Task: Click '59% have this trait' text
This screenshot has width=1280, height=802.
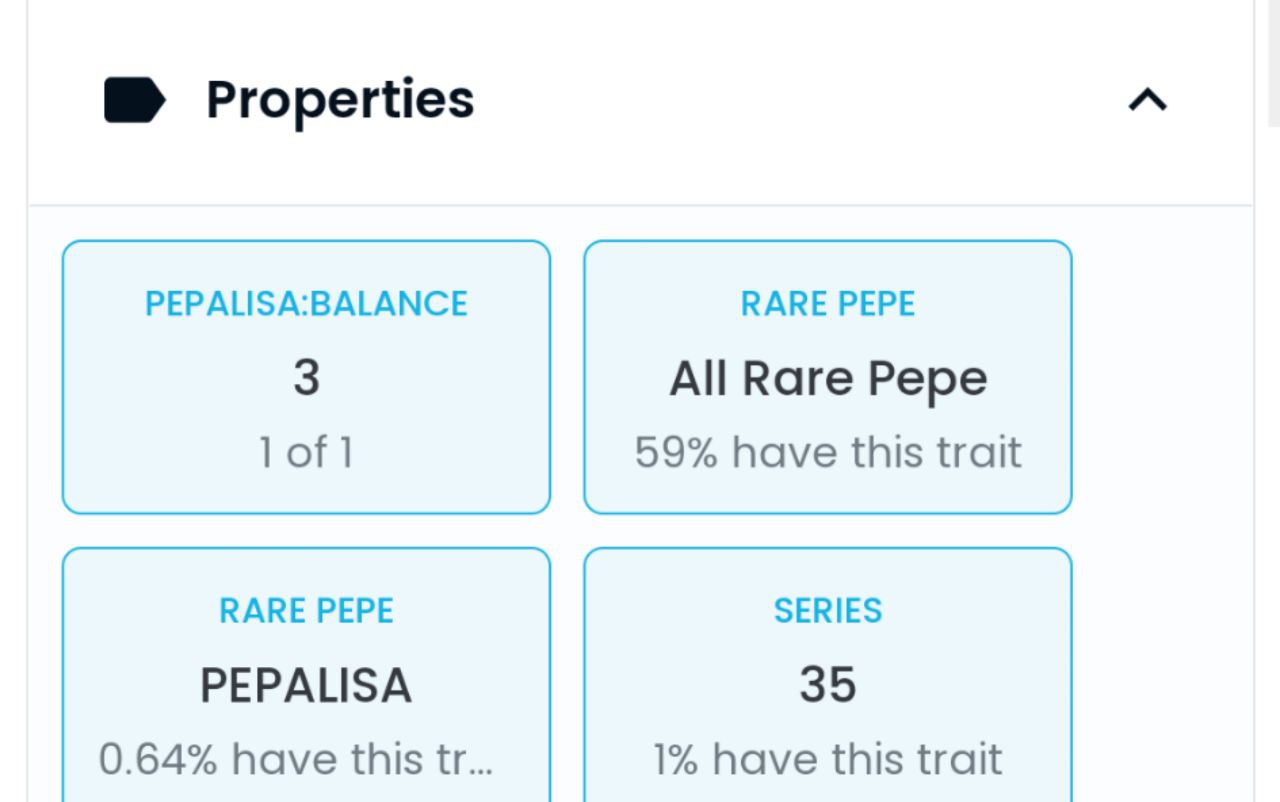Action: (828, 453)
